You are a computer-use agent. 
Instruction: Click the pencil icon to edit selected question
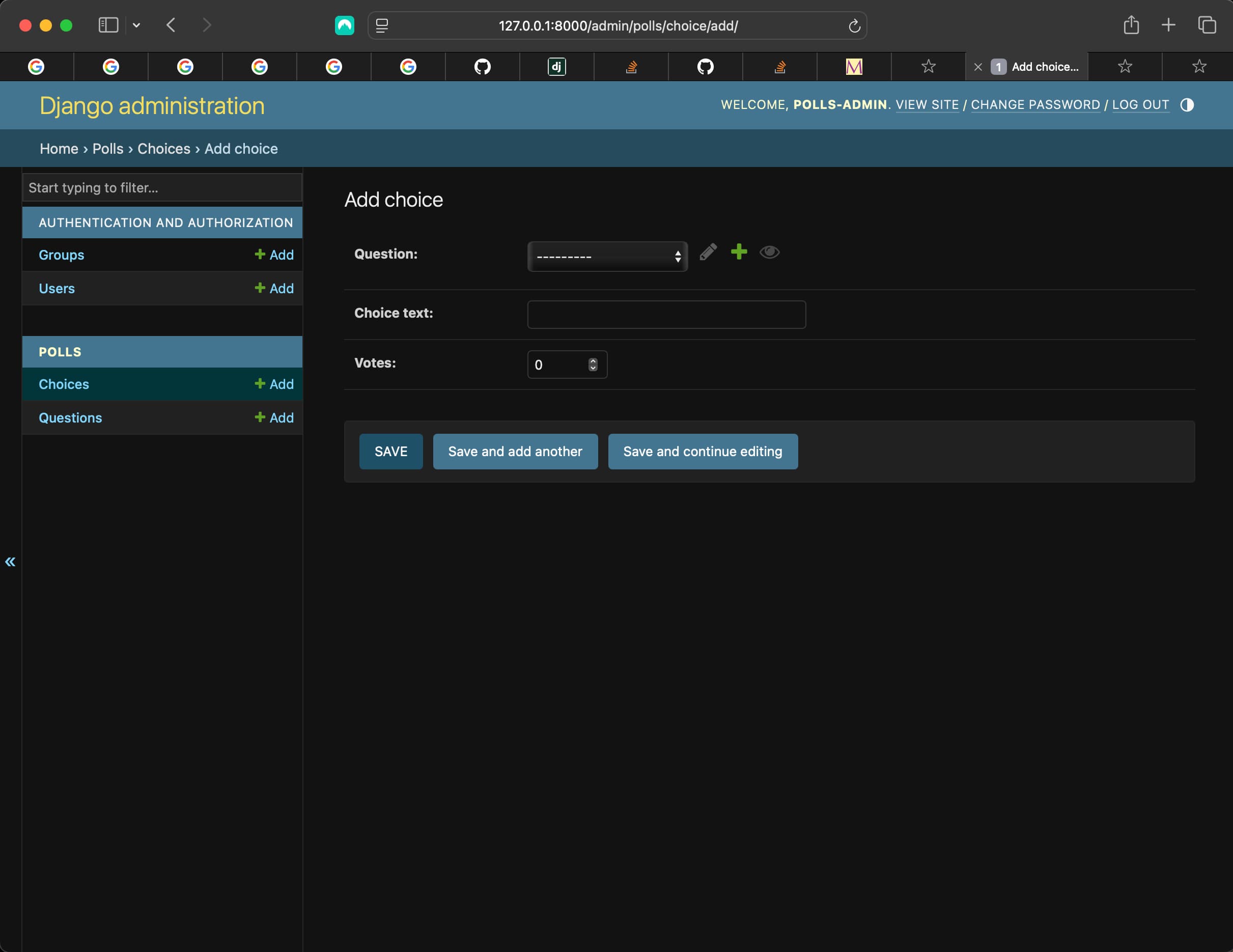708,252
